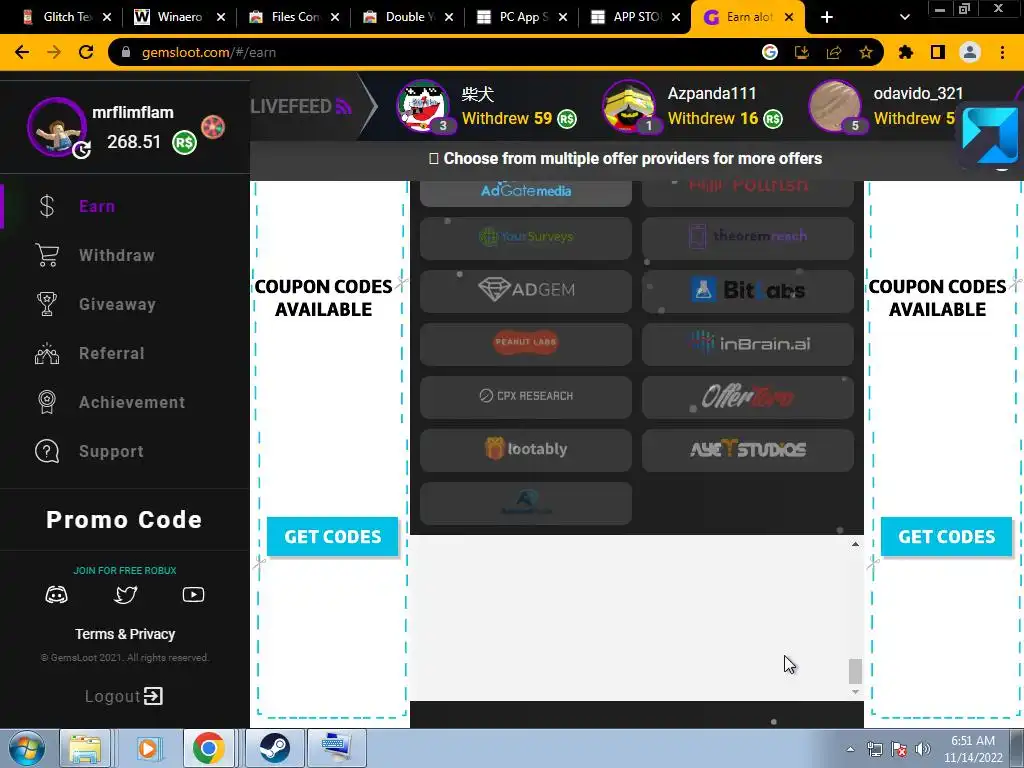Open the tab search dropdown chevron
The image size is (1024, 768).
pyautogui.click(x=904, y=18)
